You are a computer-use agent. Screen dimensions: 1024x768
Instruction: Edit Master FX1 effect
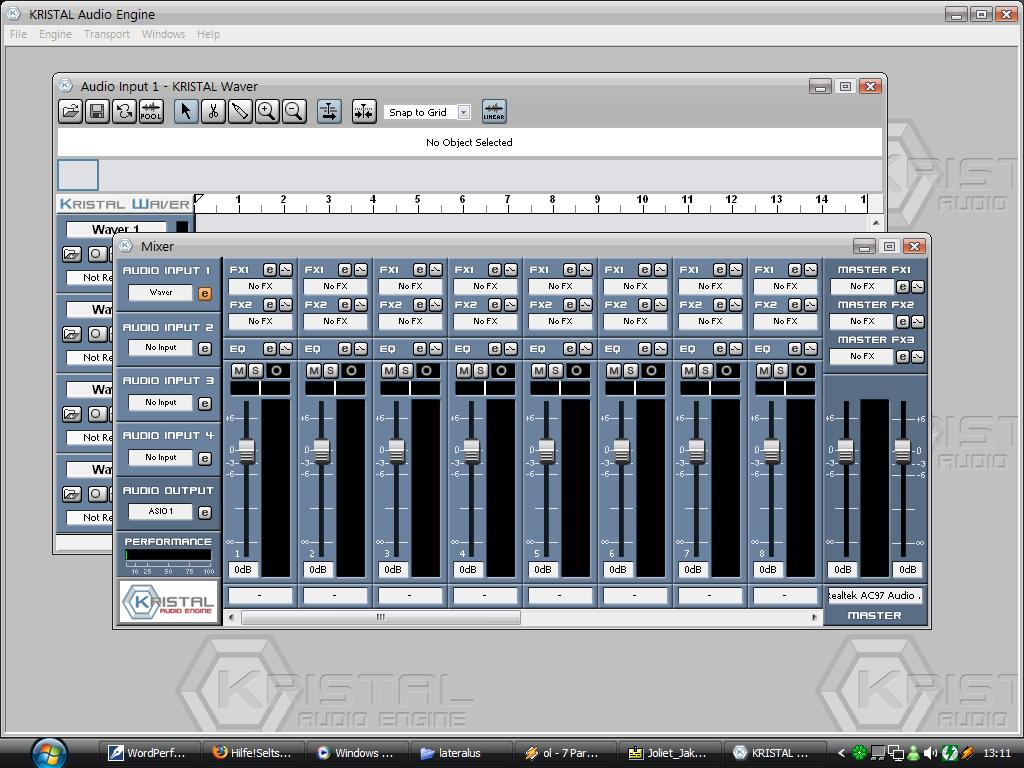pos(903,287)
